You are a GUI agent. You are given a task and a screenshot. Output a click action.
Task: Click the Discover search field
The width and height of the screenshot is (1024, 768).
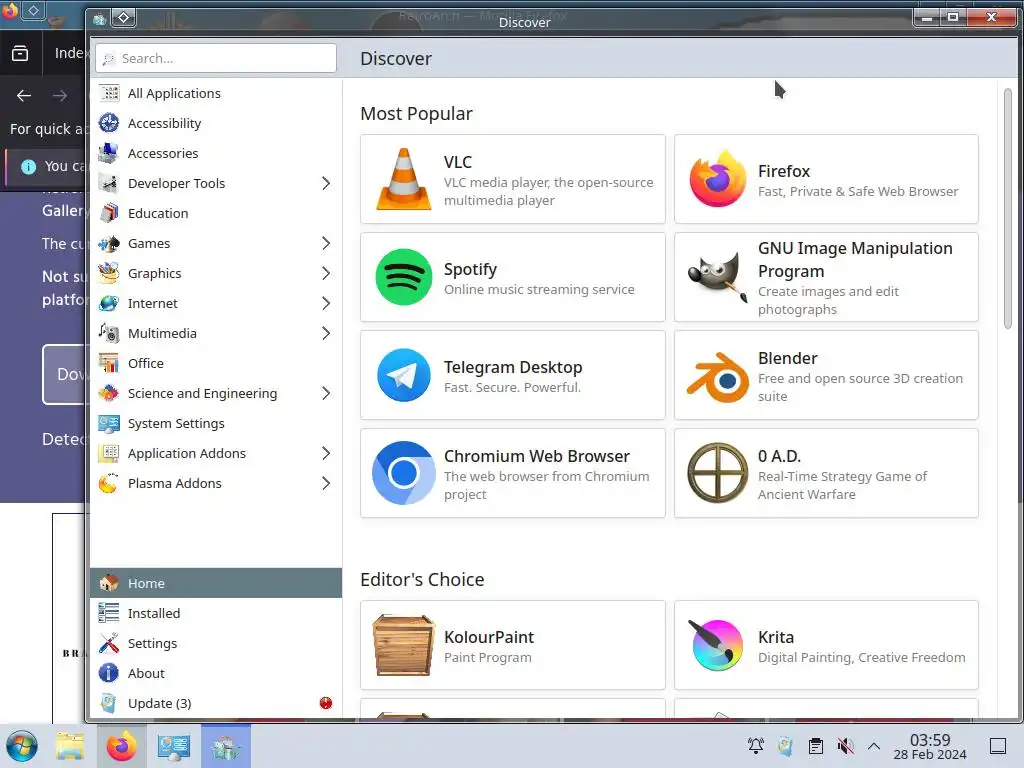216,58
